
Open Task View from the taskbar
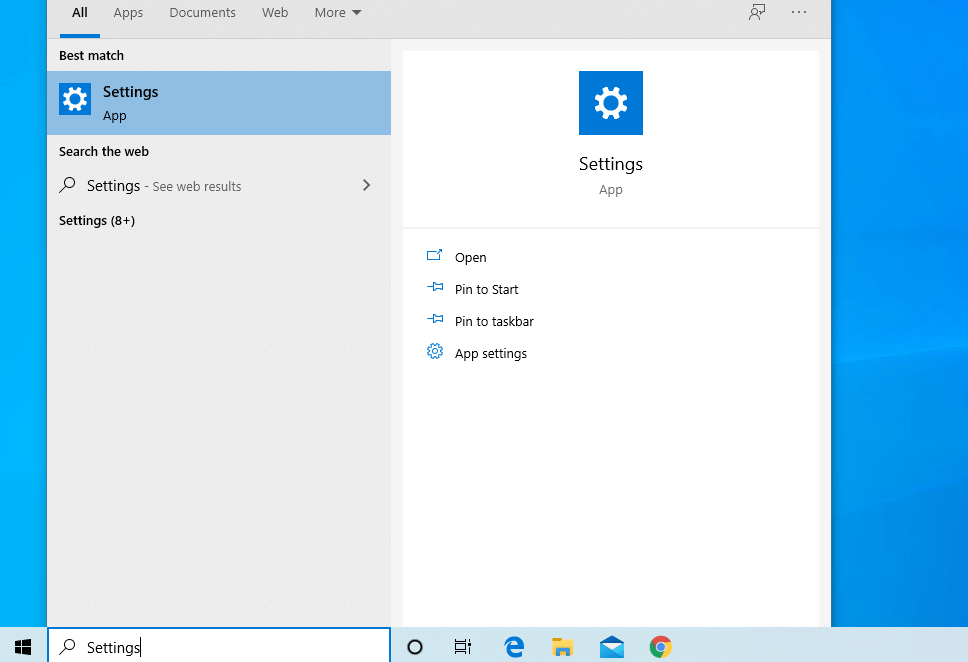(x=463, y=647)
